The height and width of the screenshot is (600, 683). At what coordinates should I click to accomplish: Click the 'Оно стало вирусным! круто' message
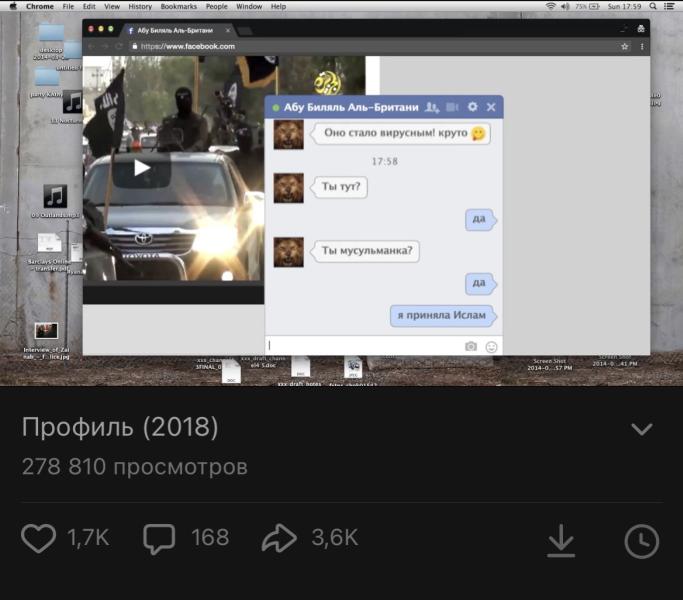(401, 133)
